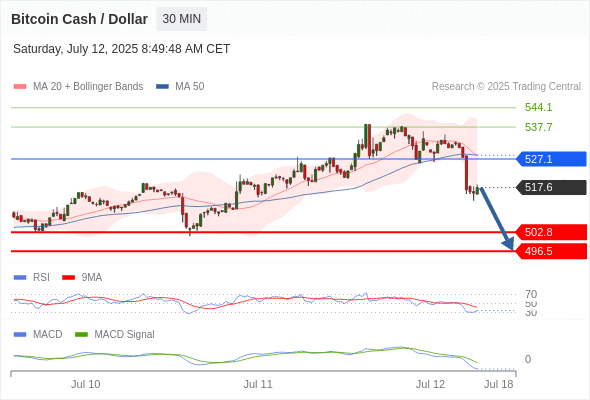Click the Research © 2025 Trading Central credit

click(x=506, y=87)
